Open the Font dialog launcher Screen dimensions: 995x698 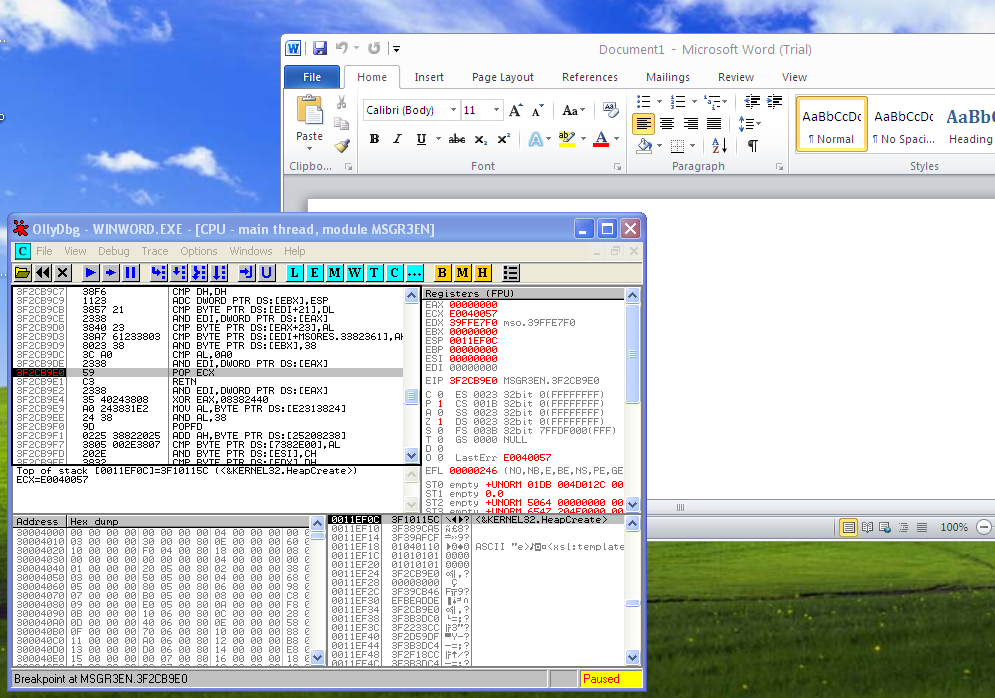pyautogui.click(x=617, y=167)
